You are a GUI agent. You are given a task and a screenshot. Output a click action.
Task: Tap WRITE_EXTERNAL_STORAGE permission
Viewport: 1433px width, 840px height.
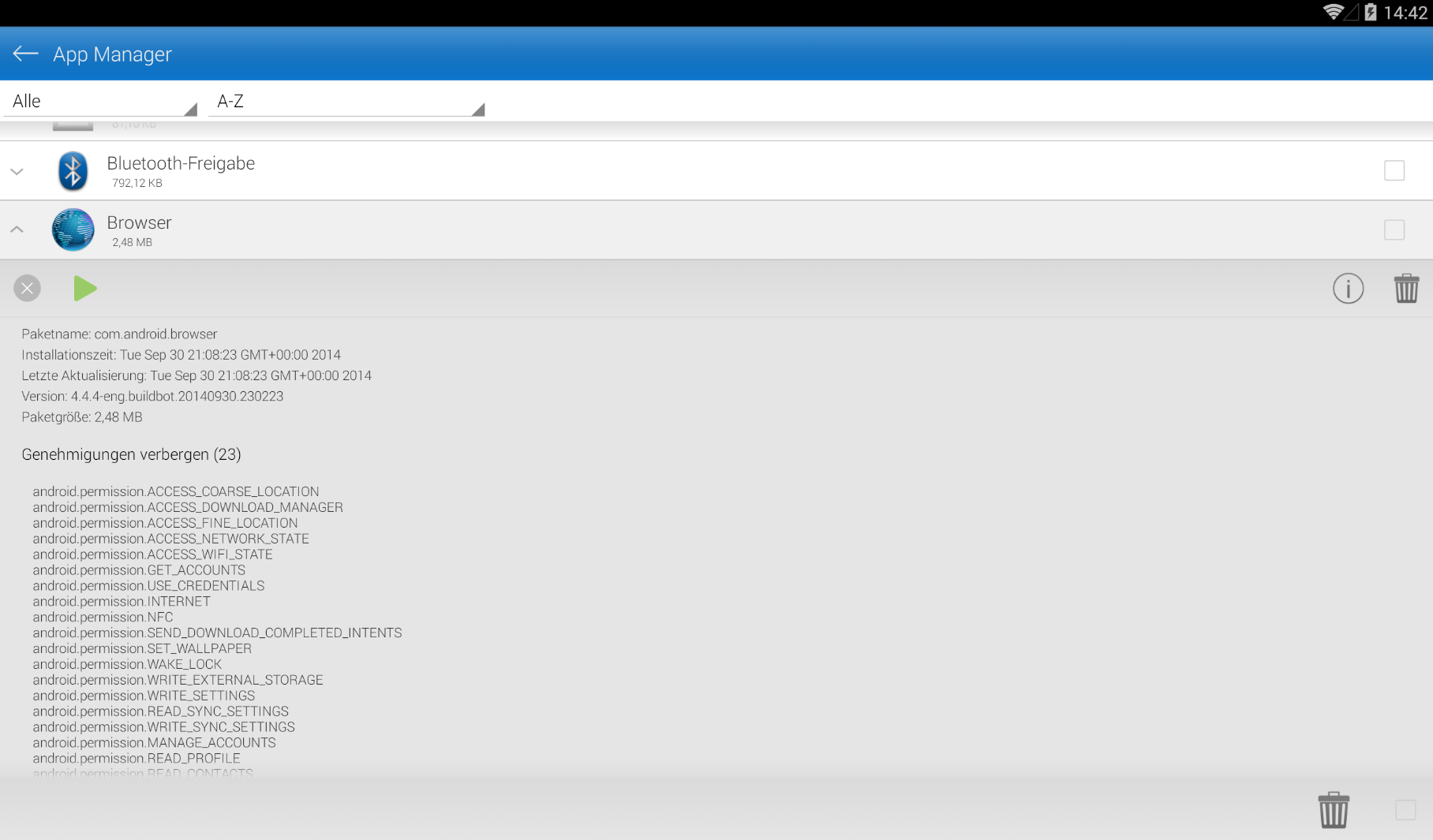(x=178, y=680)
